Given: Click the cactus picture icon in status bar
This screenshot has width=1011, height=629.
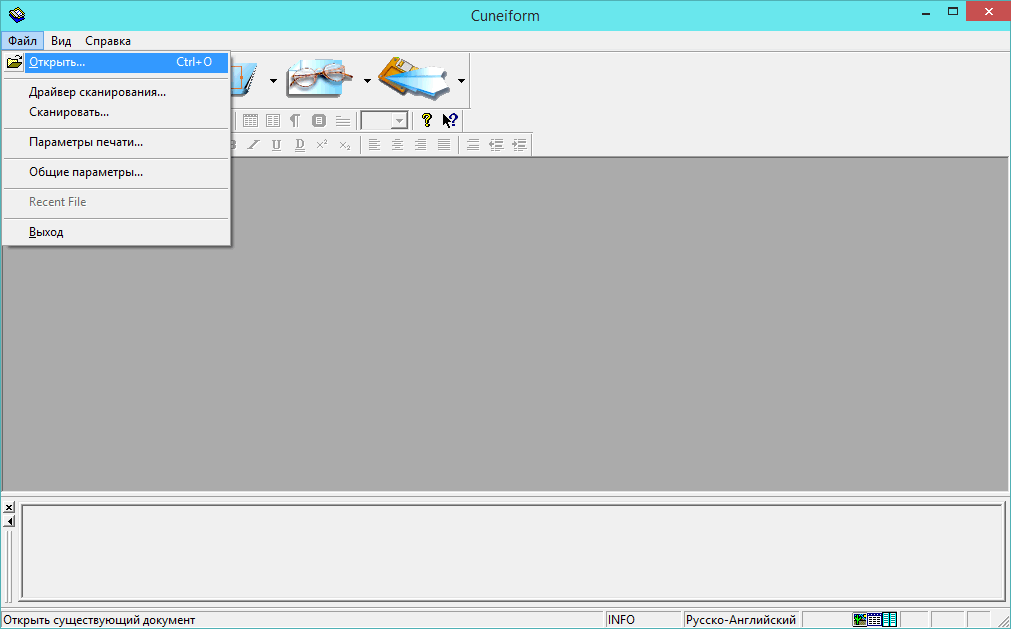Looking at the screenshot, I should pyautogui.click(x=859, y=620).
